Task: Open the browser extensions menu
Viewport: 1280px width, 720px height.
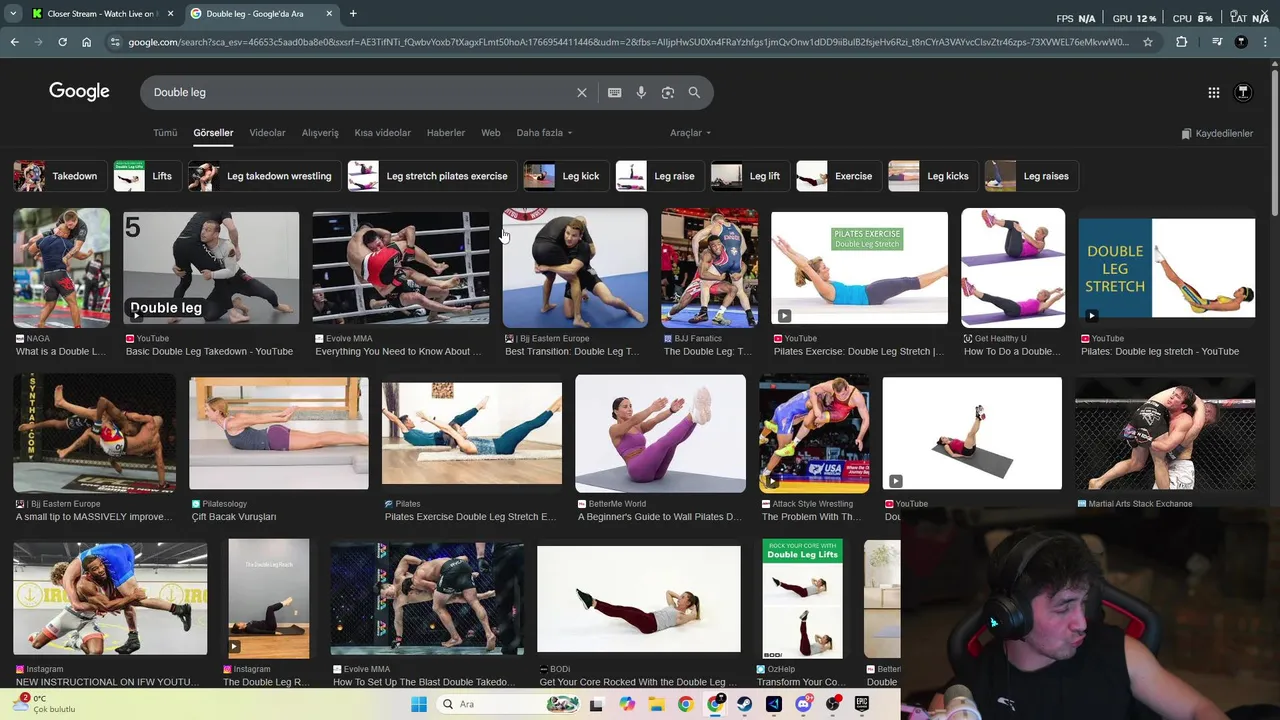Action: coord(1182,42)
